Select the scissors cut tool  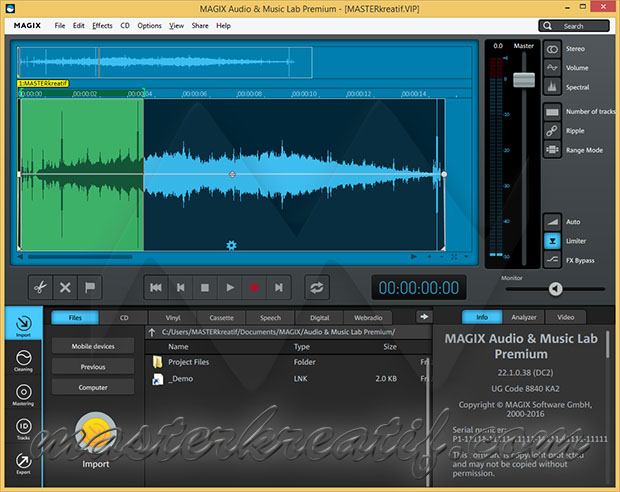click(40, 288)
